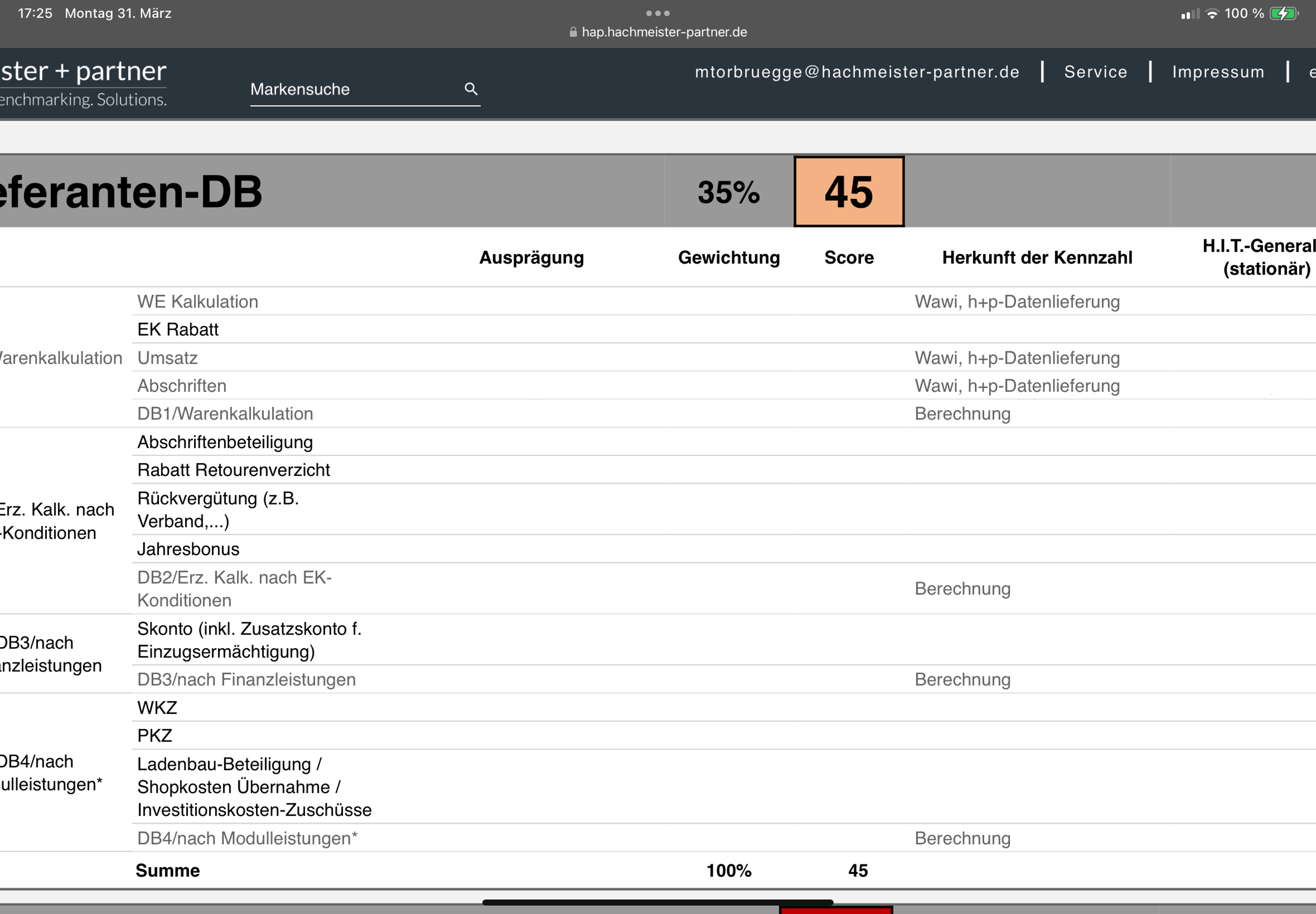Screen dimensions: 1316x914
Task: Click the Herkunft der Kennzahl column header
Action: 1037,258
